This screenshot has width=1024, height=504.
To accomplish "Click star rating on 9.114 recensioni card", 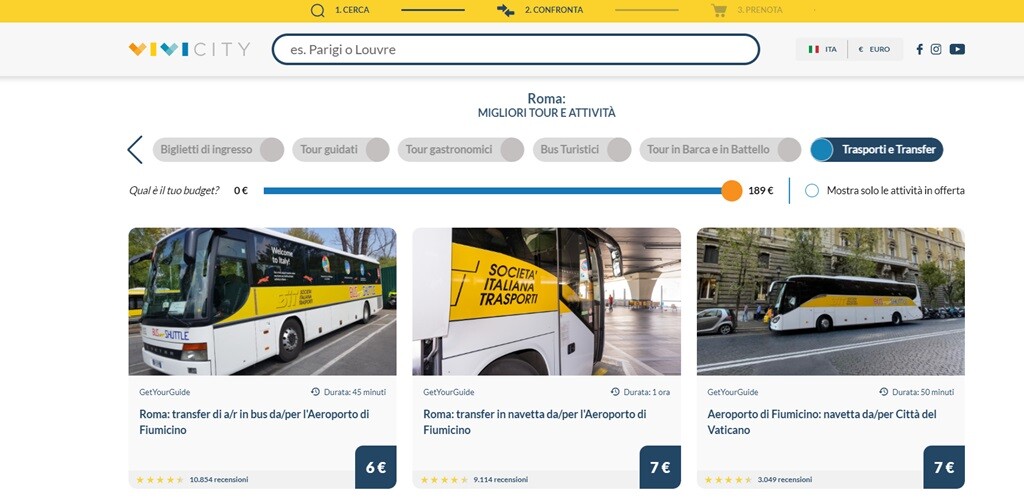I will pos(444,480).
